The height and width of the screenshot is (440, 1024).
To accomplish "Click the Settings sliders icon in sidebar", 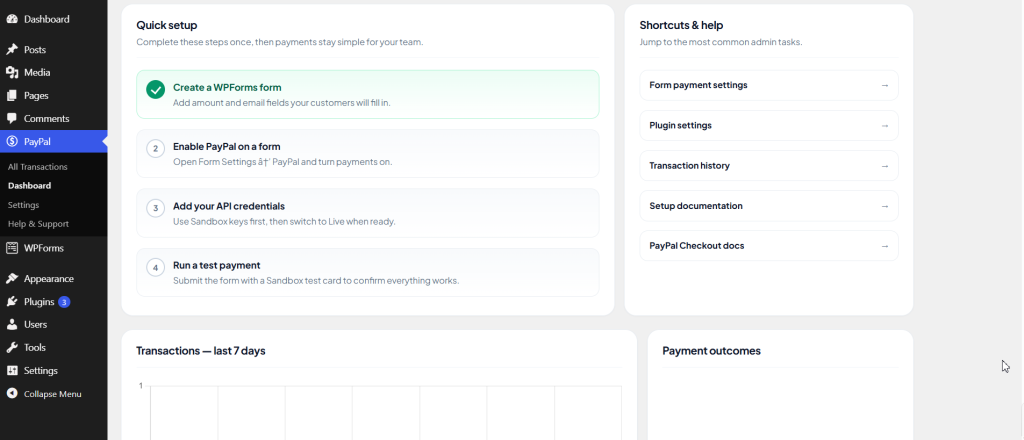I will click(12, 371).
